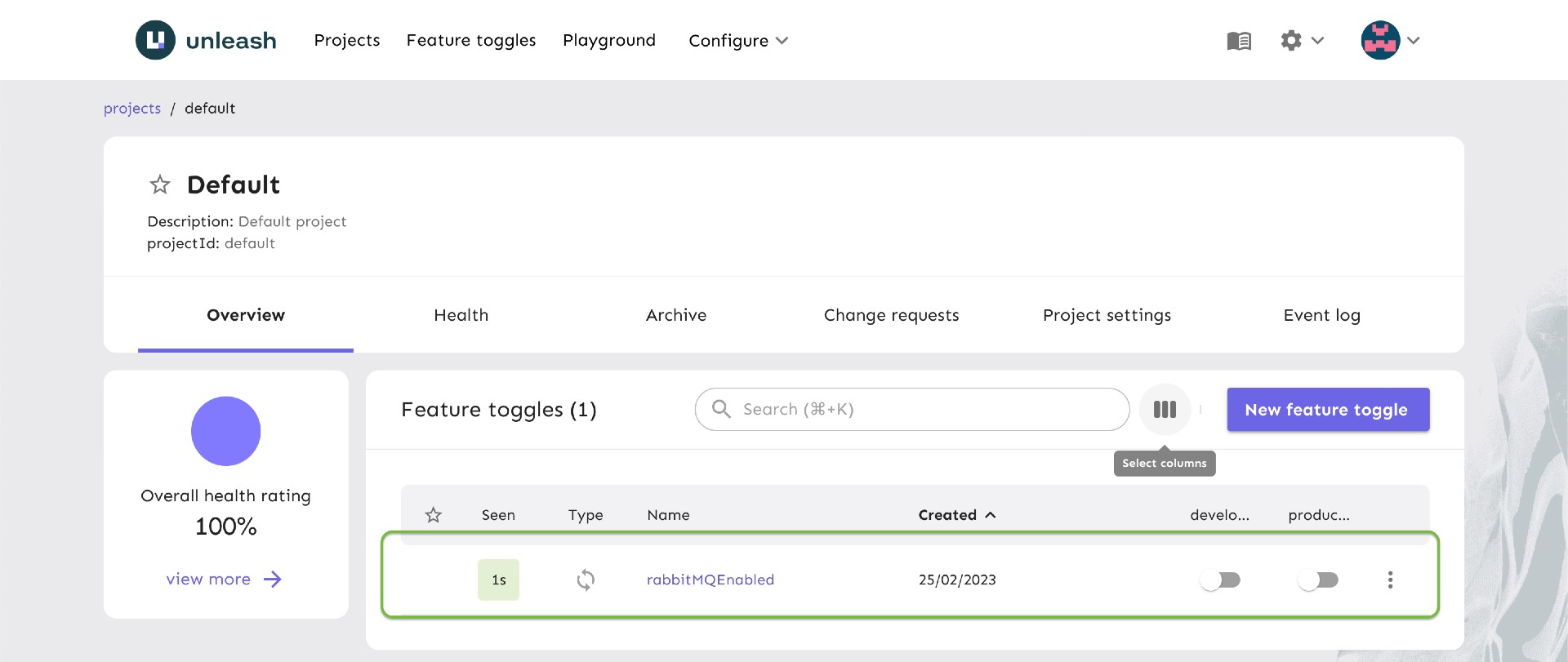The width and height of the screenshot is (1568, 662).
Task: Sort by the Created column
Action: pos(956,515)
